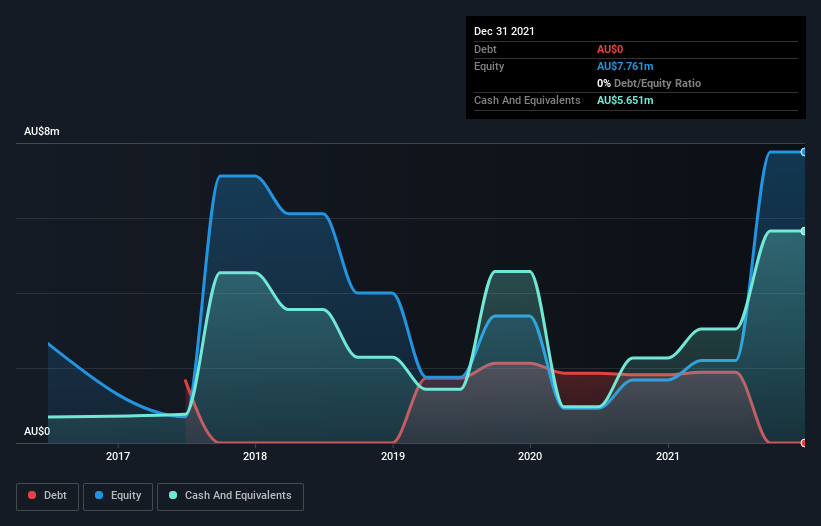This screenshot has height=526, width=821.
Task: Toggle the Equity series legend button
Action: (118, 496)
